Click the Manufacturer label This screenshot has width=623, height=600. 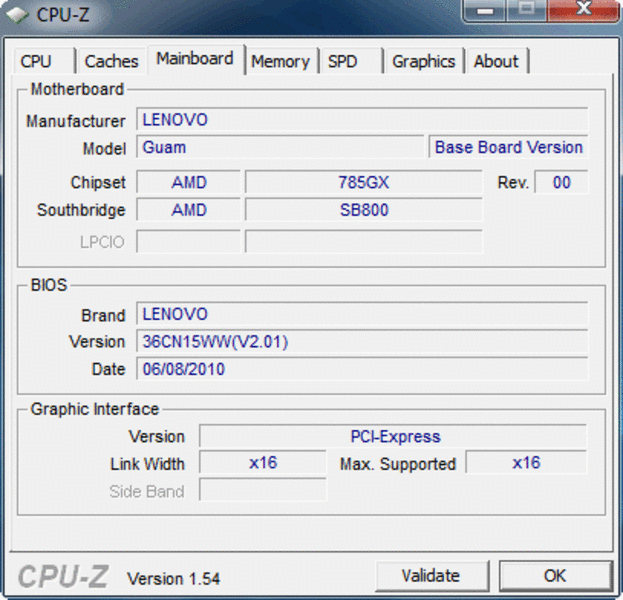pos(75,121)
